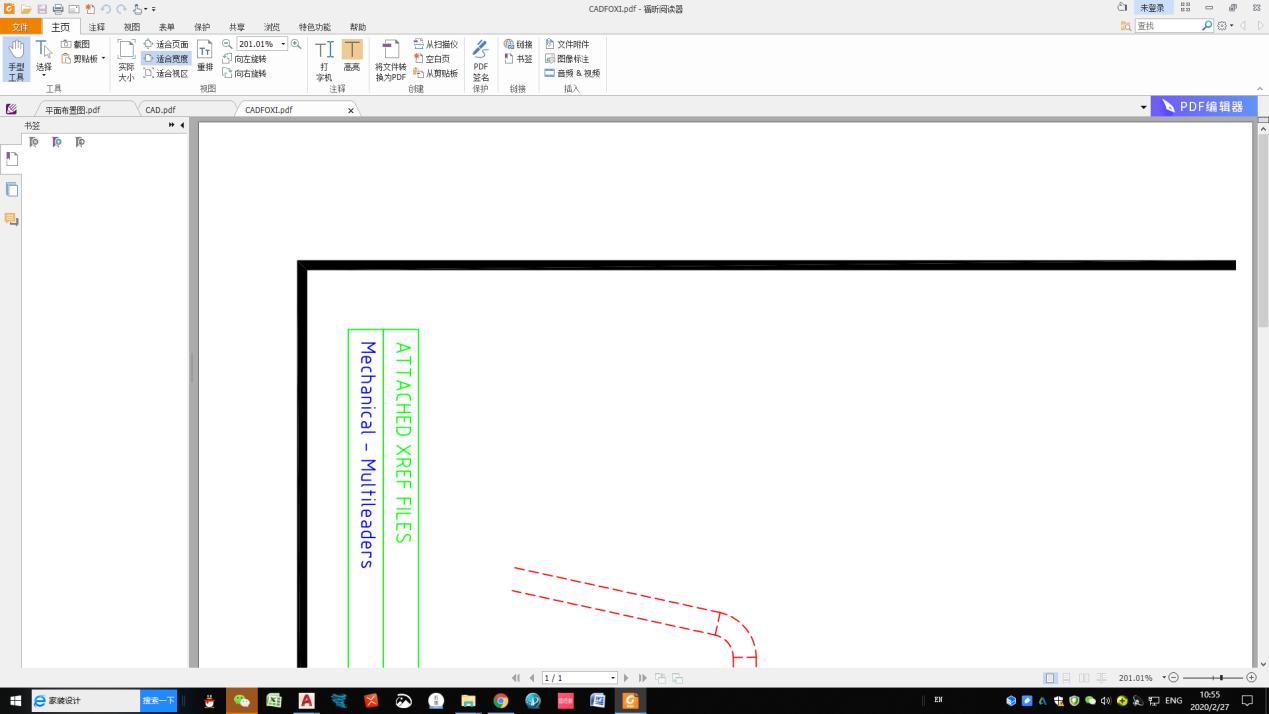
Task: Activate the Highlight (高亮) tool
Action: [352, 56]
